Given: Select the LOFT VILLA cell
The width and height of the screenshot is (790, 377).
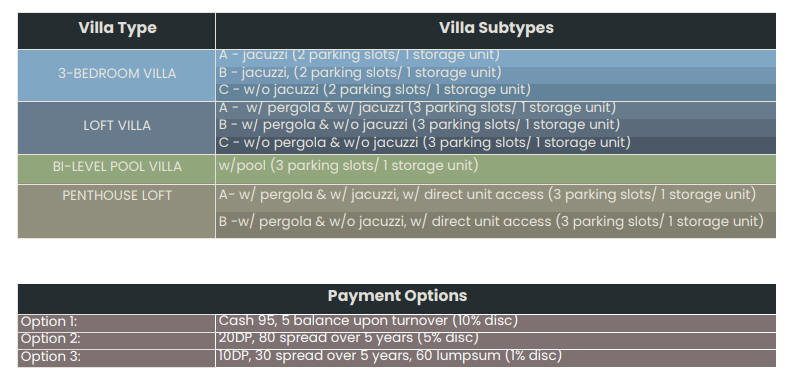Looking at the screenshot, I should [x=116, y=128].
